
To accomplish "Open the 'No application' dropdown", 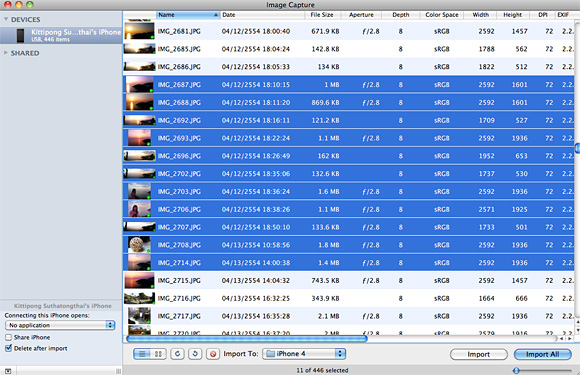I will click(x=60, y=325).
